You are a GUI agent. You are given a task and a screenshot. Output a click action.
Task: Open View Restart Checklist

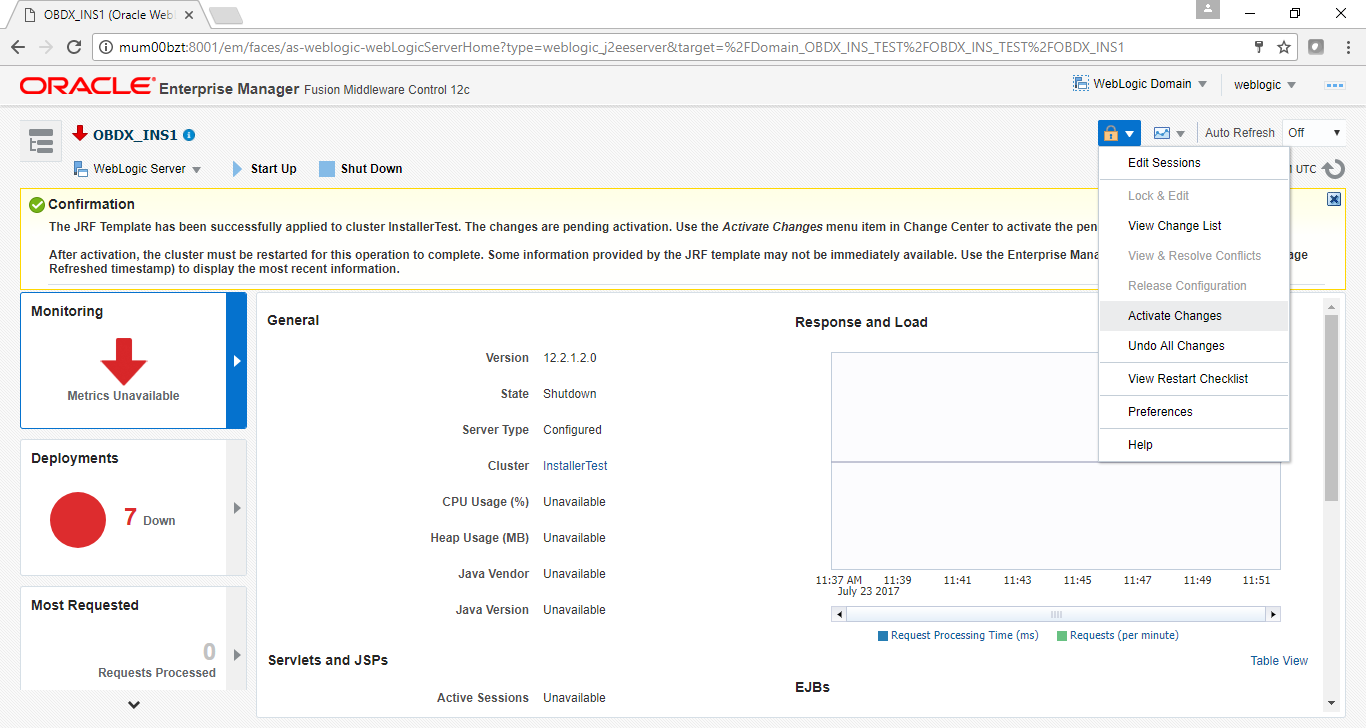[x=1194, y=379]
